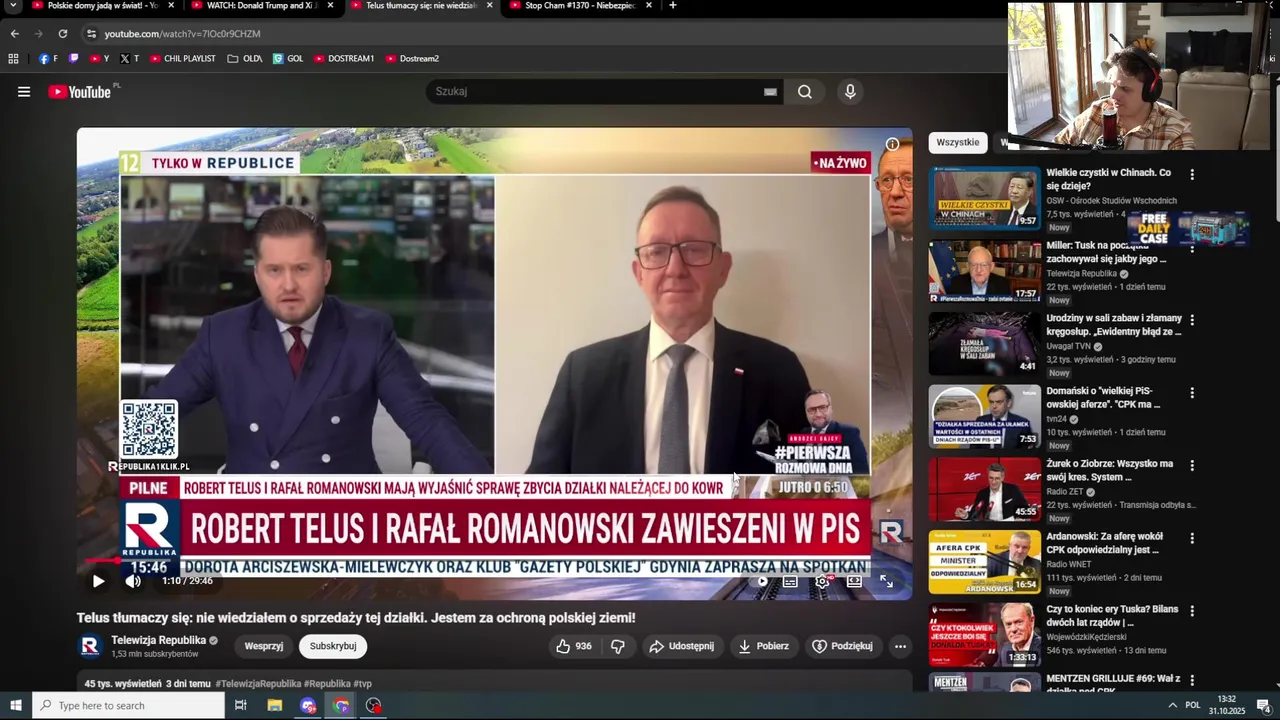Open Facebook bookmark F
This screenshot has height=720, width=1280.
coord(48,59)
